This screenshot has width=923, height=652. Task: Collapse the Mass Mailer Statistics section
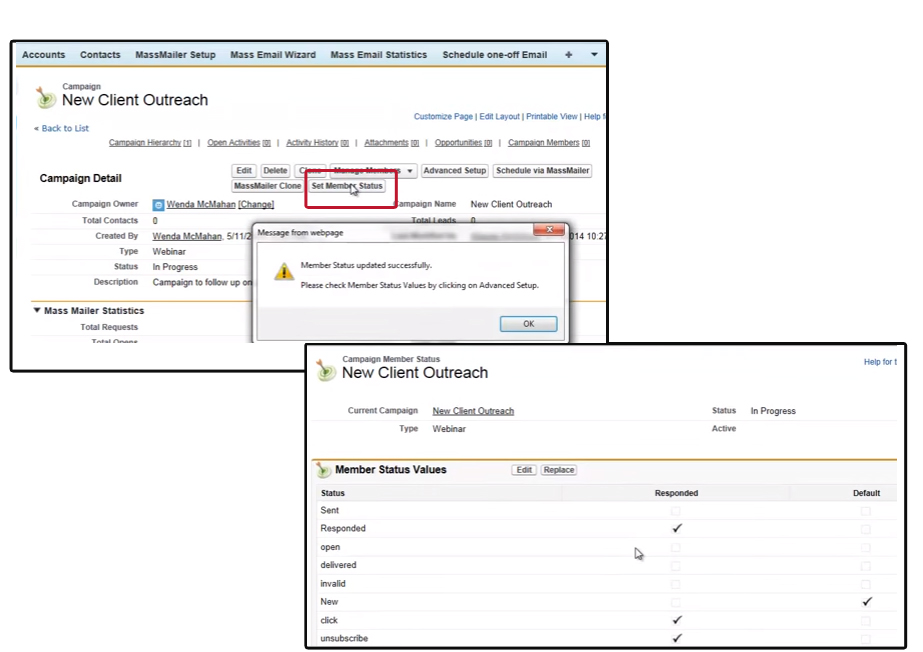click(x=37, y=310)
